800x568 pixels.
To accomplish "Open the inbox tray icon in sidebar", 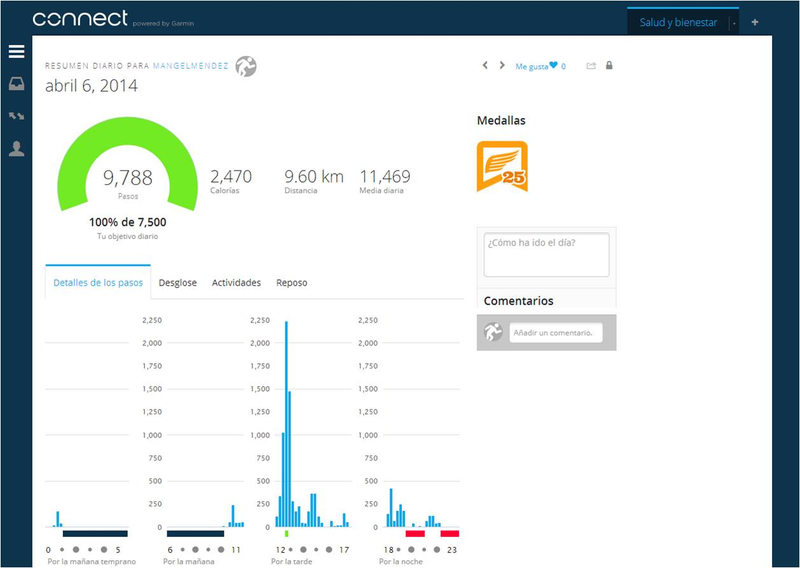I will (x=16, y=84).
